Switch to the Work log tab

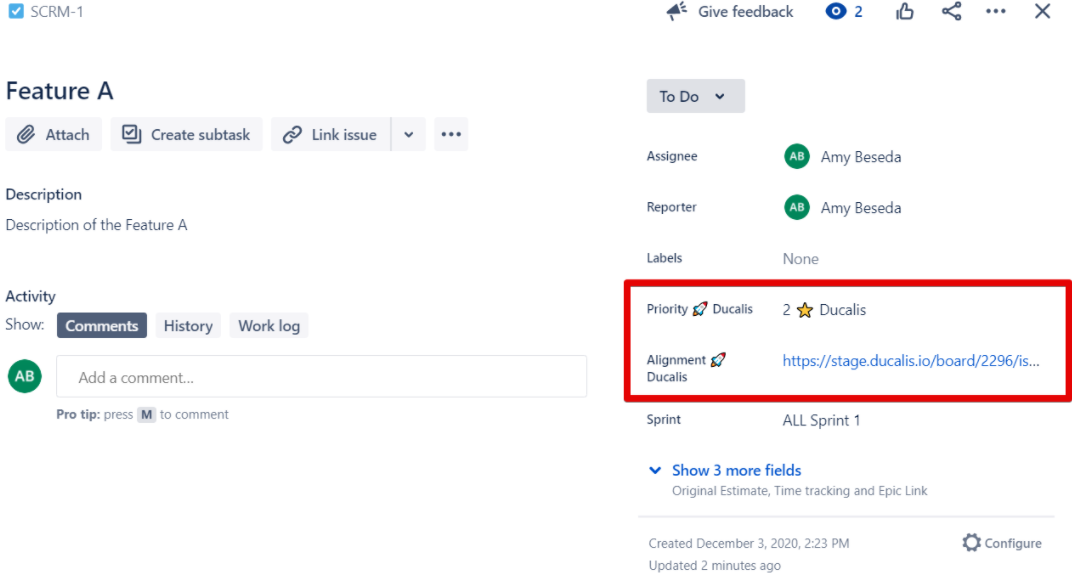point(269,326)
